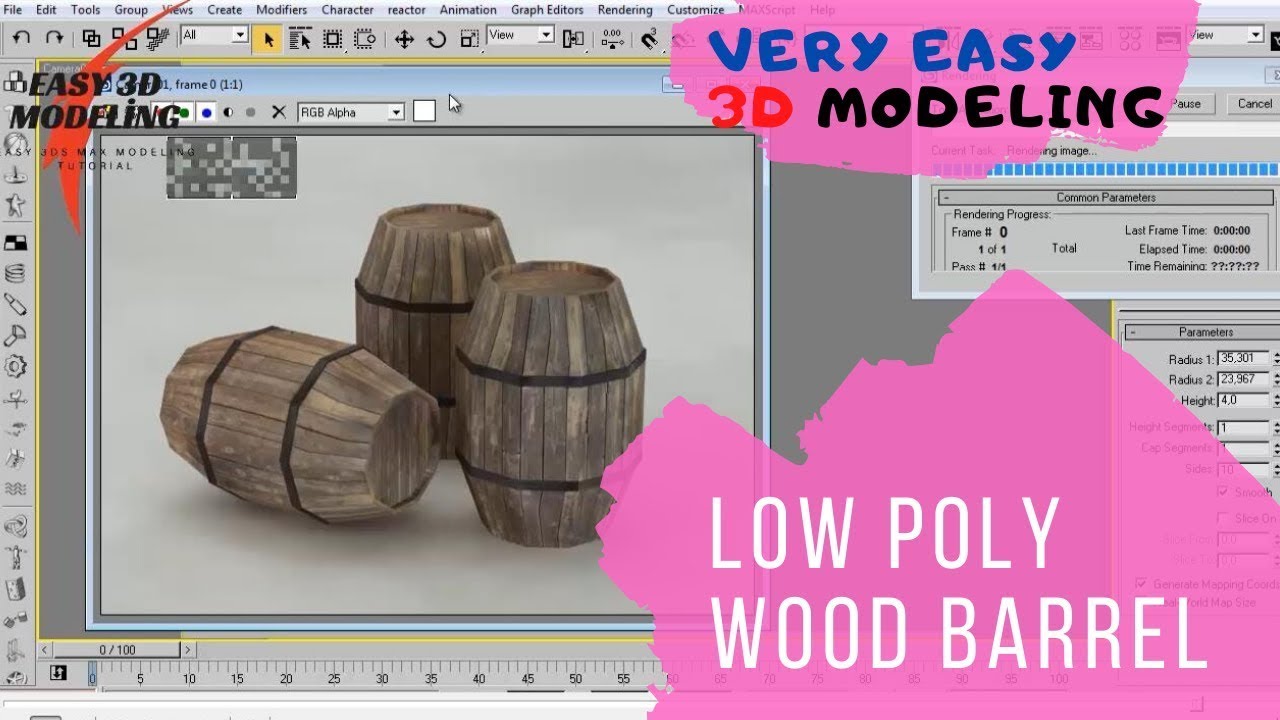Click the Undo arrow icon
Viewport: 1280px width, 720px height.
(x=22, y=38)
